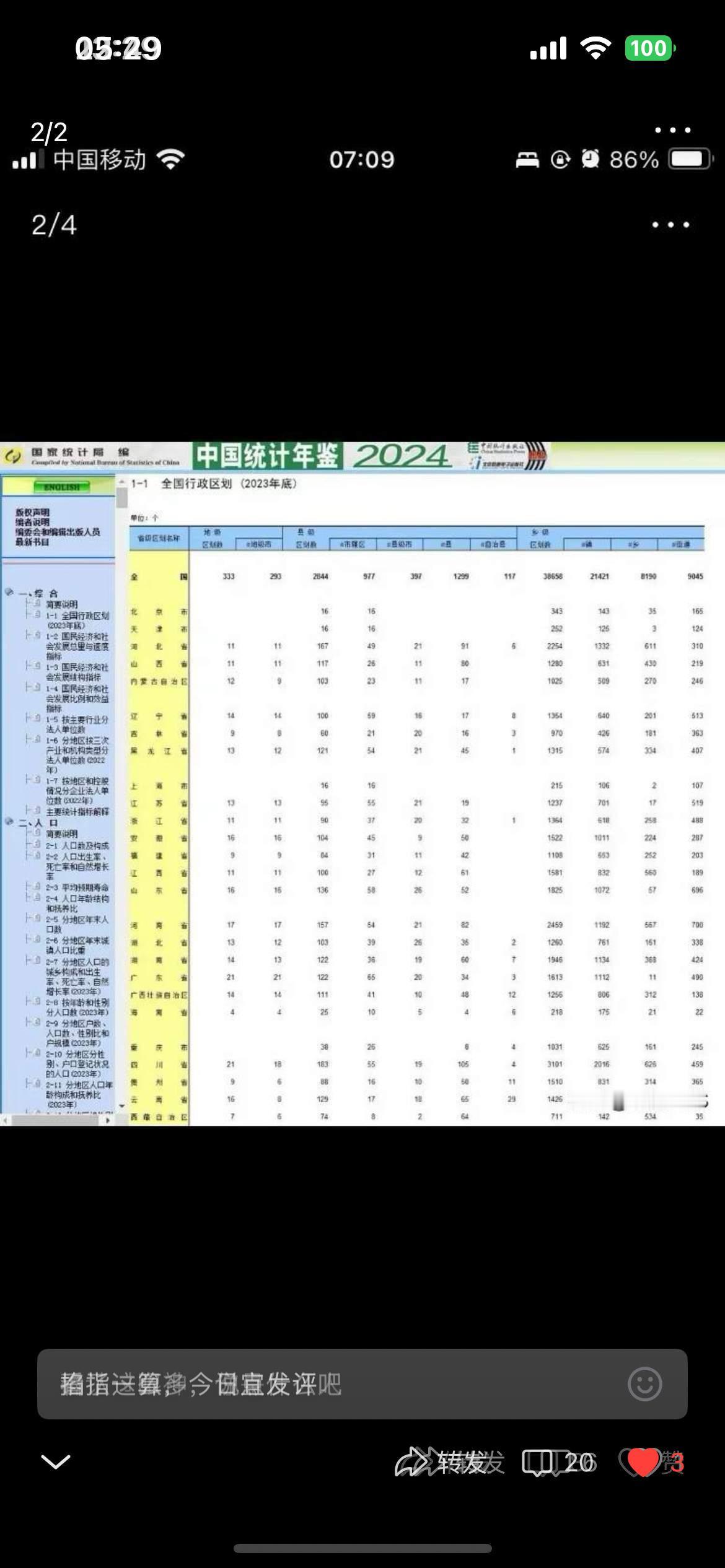Screen dimensions: 725x1568
Task: Click the national county total 2844
Action: pos(320,576)
